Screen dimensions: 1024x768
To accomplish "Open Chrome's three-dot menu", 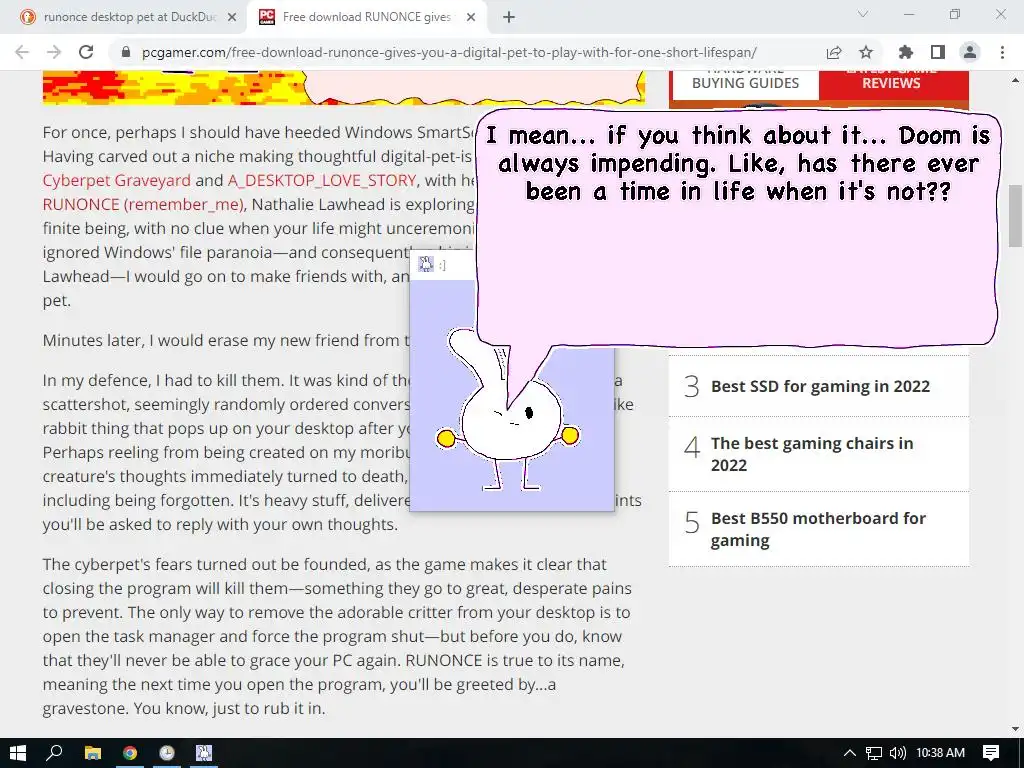I will (1002, 52).
